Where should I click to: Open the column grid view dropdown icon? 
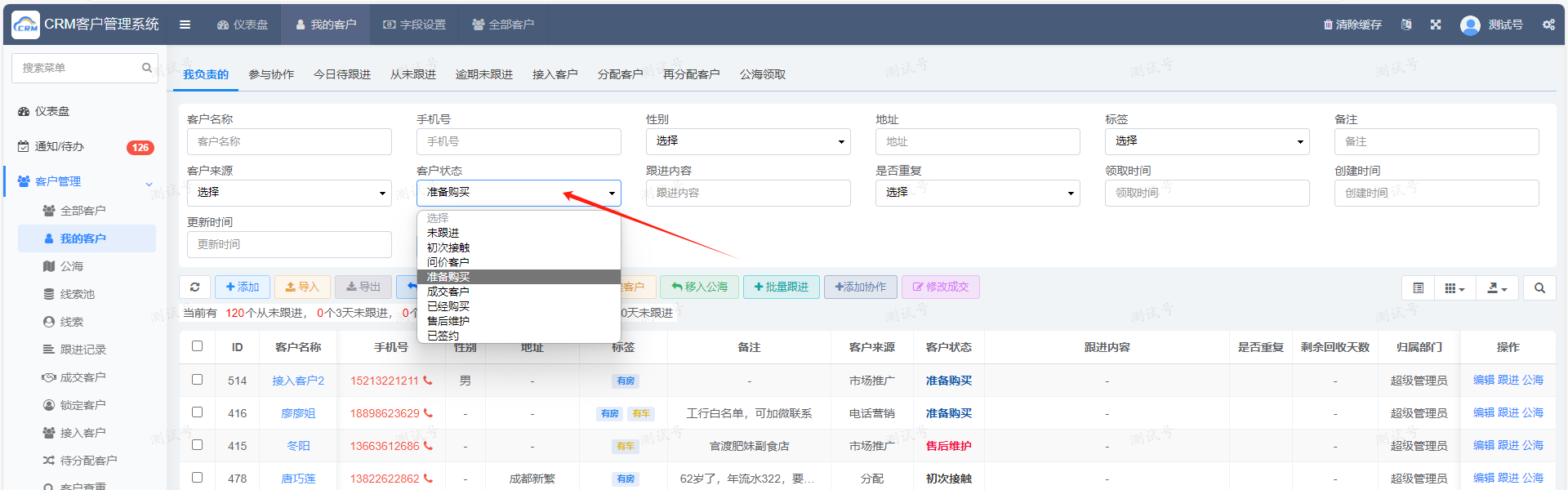coord(1454,288)
